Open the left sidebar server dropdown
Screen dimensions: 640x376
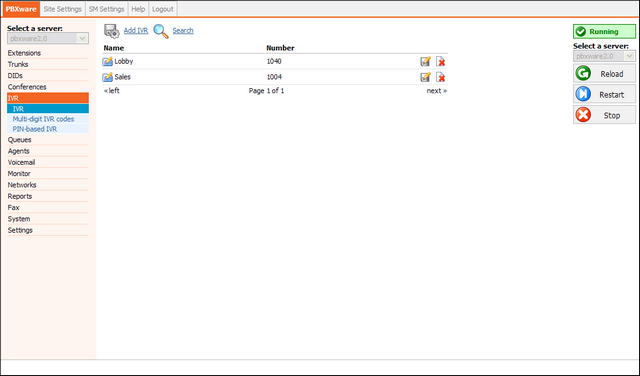[48, 38]
